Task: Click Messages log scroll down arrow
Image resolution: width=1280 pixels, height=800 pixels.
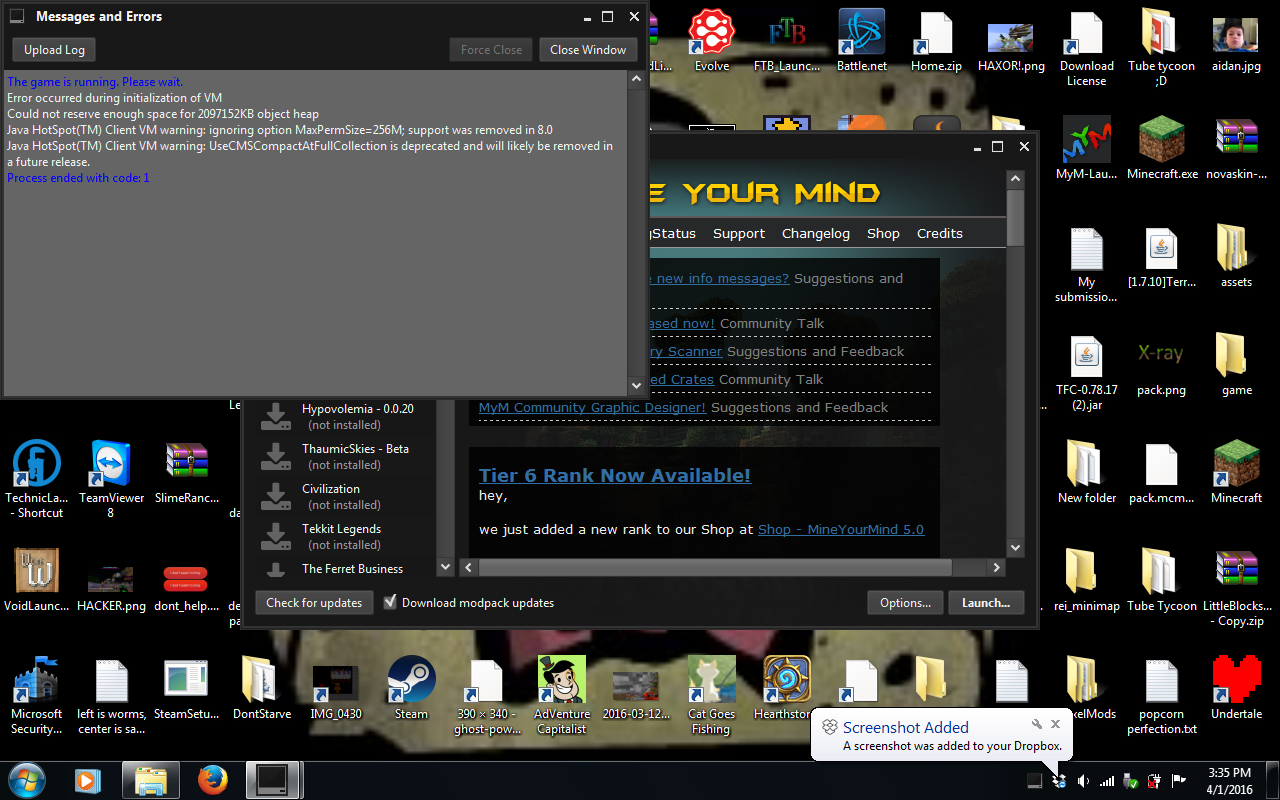Action: [x=637, y=385]
